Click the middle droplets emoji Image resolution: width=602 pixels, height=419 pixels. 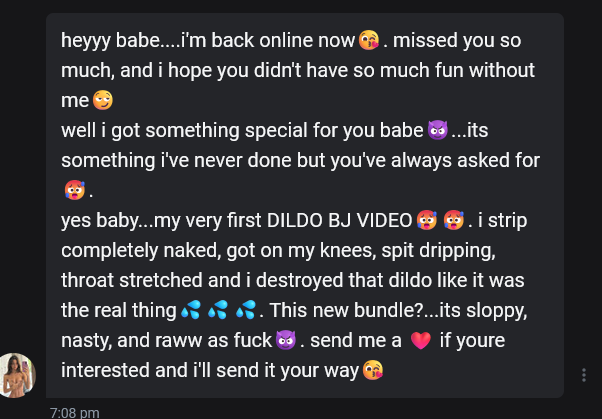[218, 310]
